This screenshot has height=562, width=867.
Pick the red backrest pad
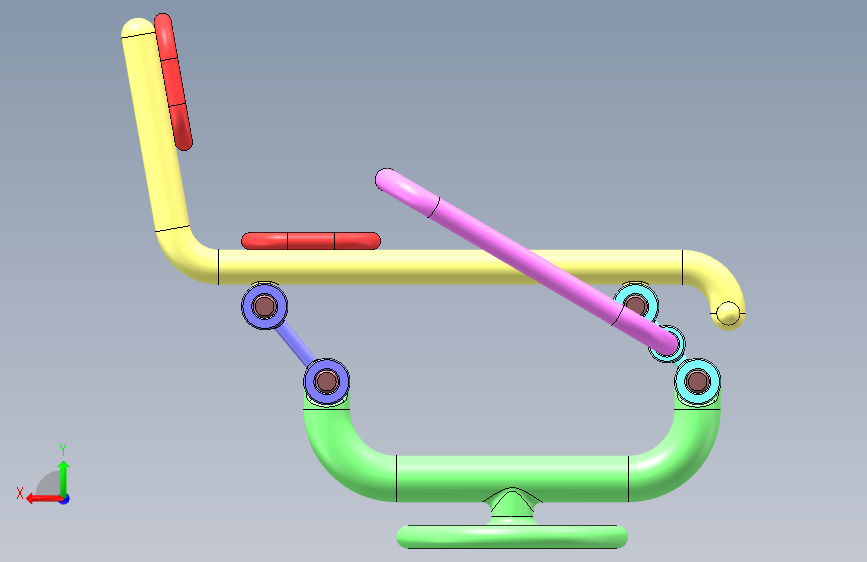pyautogui.click(x=174, y=82)
